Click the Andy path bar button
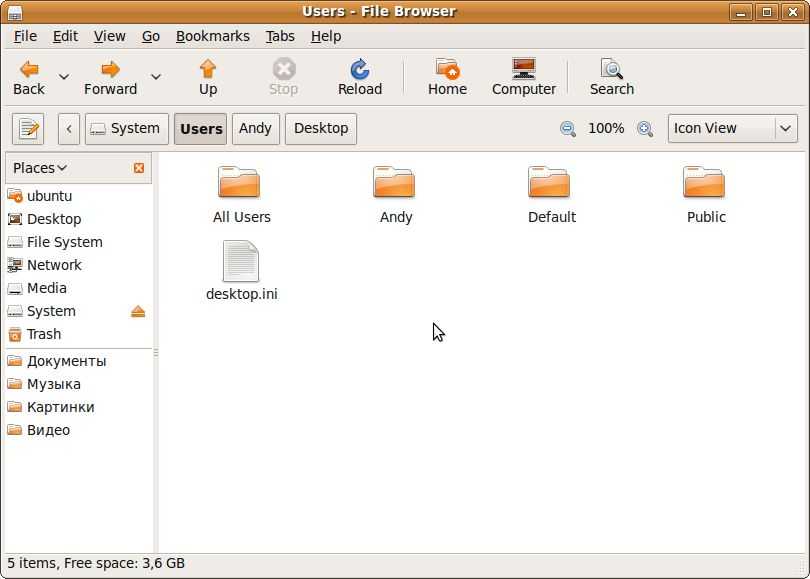This screenshot has height=579, width=810. pos(255,129)
